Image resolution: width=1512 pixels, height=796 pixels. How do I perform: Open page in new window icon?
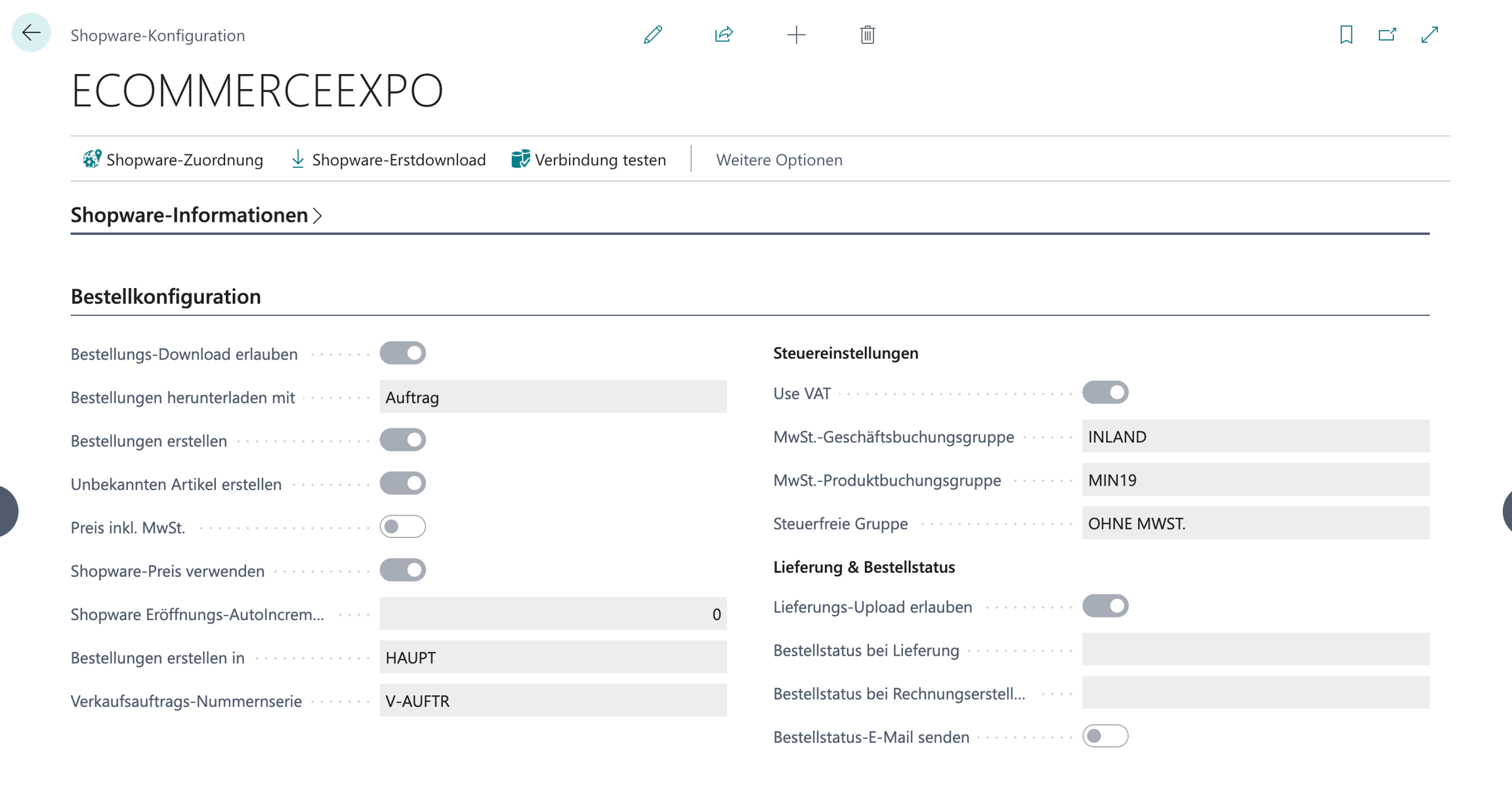[x=1387, y=34]
